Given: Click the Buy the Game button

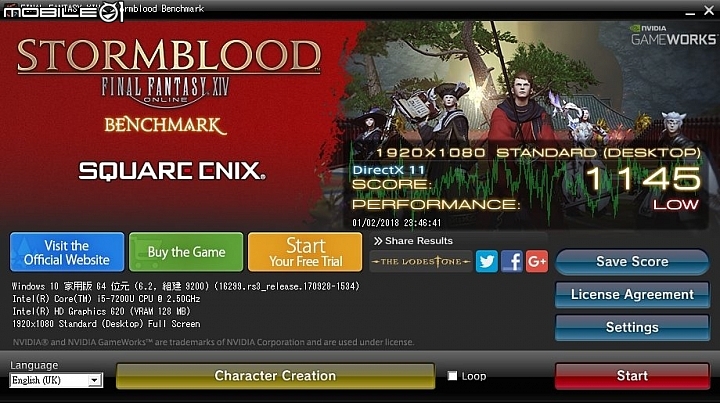Looking at the screenshot, I should pos(186,252).
